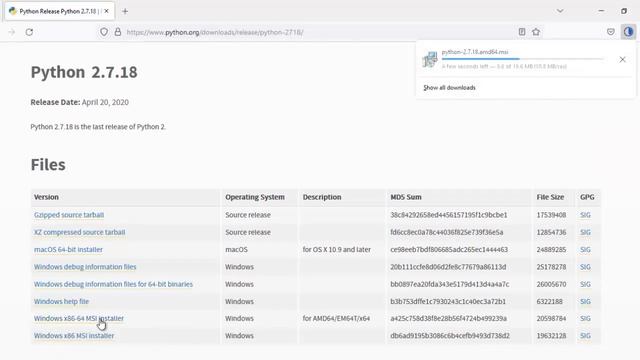
Task: Open SIG link for 64-bit debug binaries row
Action: coord(585,284)
